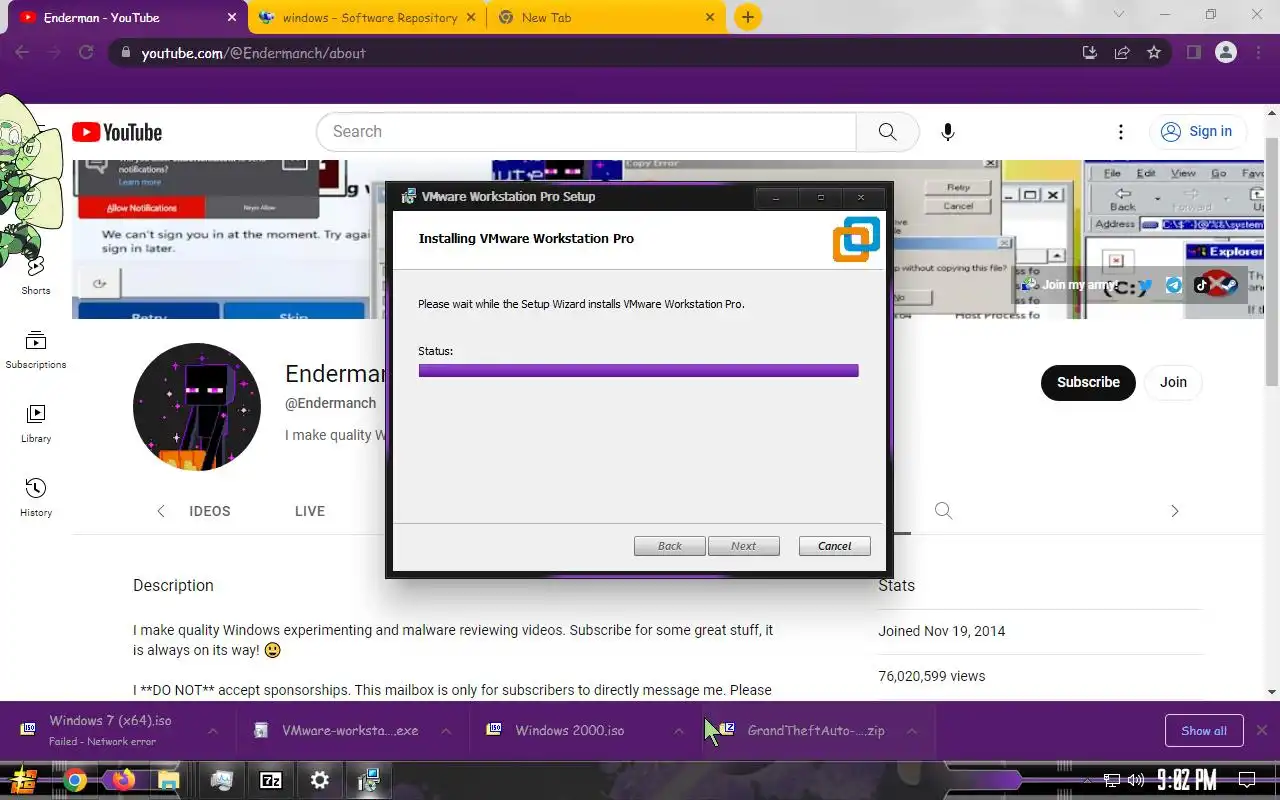This screenshot has width=1280, height=800.
Task: Click Cancel in VMware Setup
Action: pos(835,546)
